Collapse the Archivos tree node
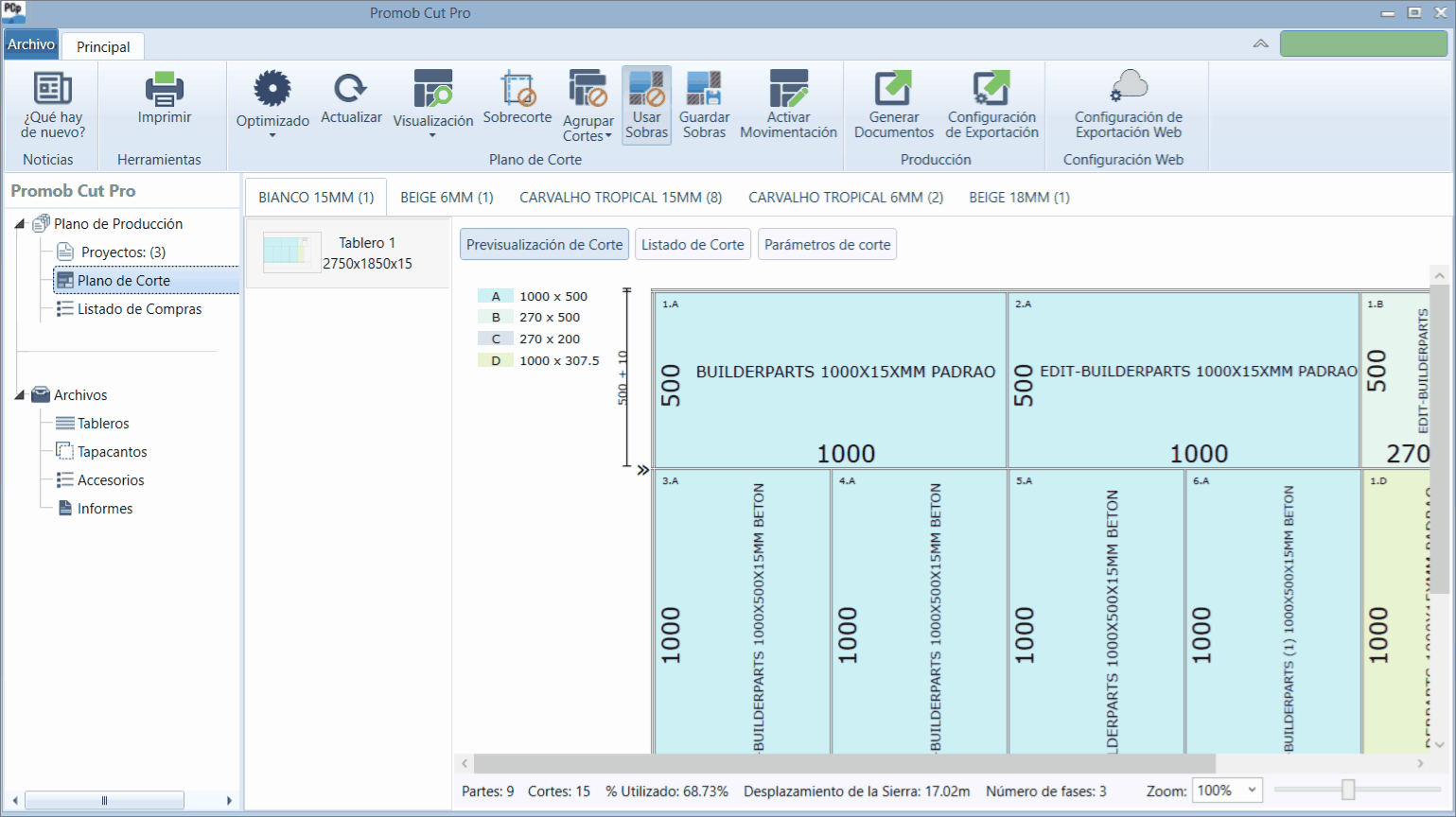This screenshot has width=1456, height=817. click(x=20, y=395)
